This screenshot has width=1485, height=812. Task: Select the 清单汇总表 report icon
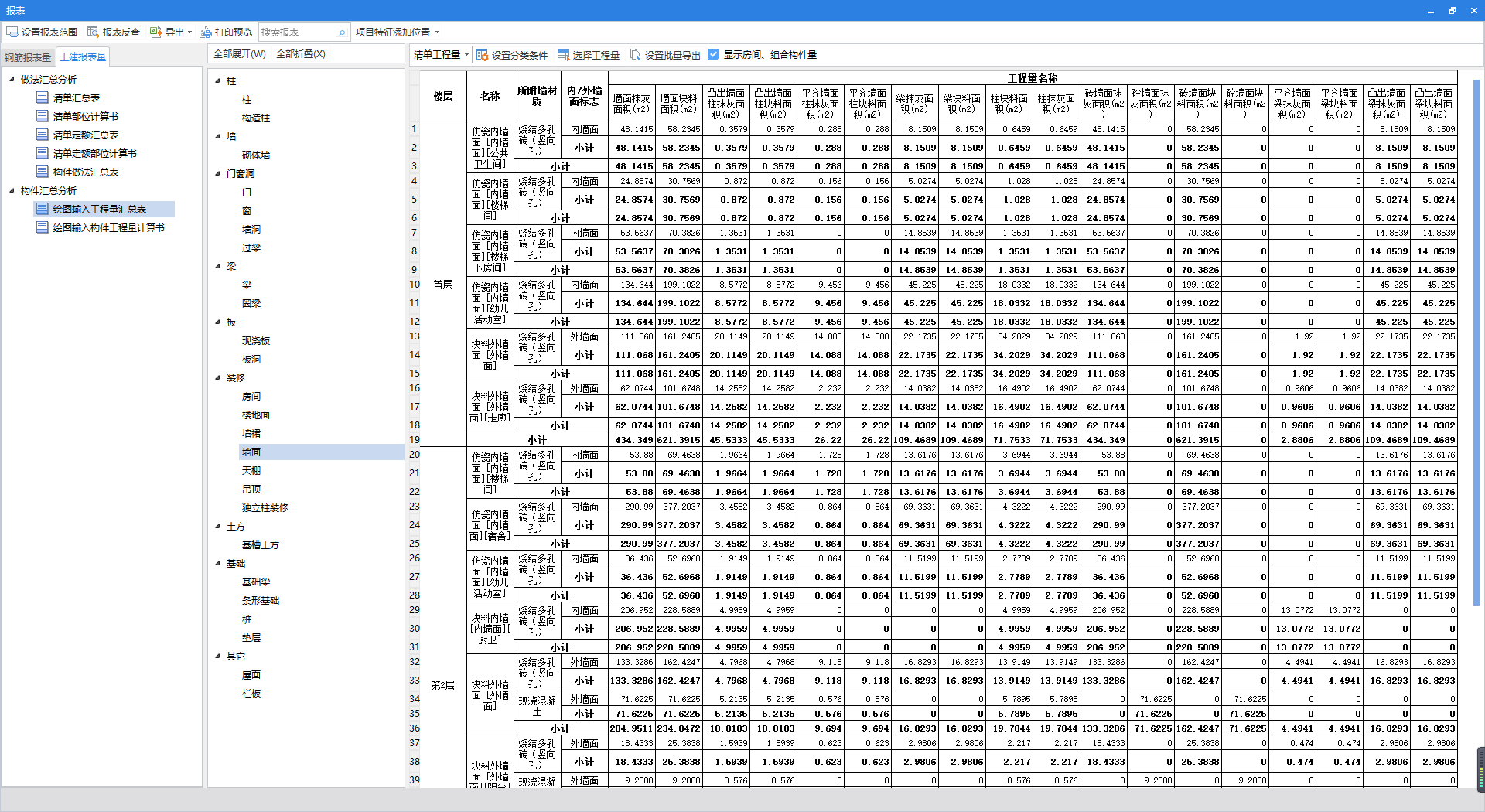(43, 97)
